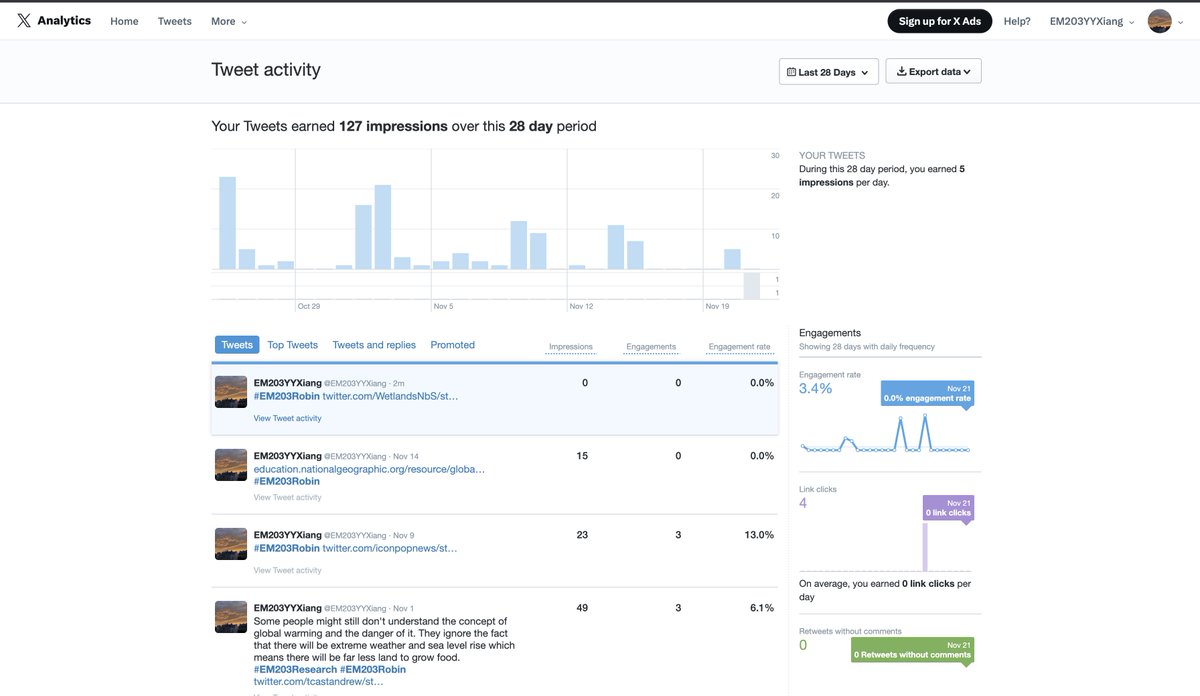Image resolution: width=1200 pixels, height=696 pixels.
Task: View Tweet activity for the 2m tweet
Action: [x=287, y=418]
